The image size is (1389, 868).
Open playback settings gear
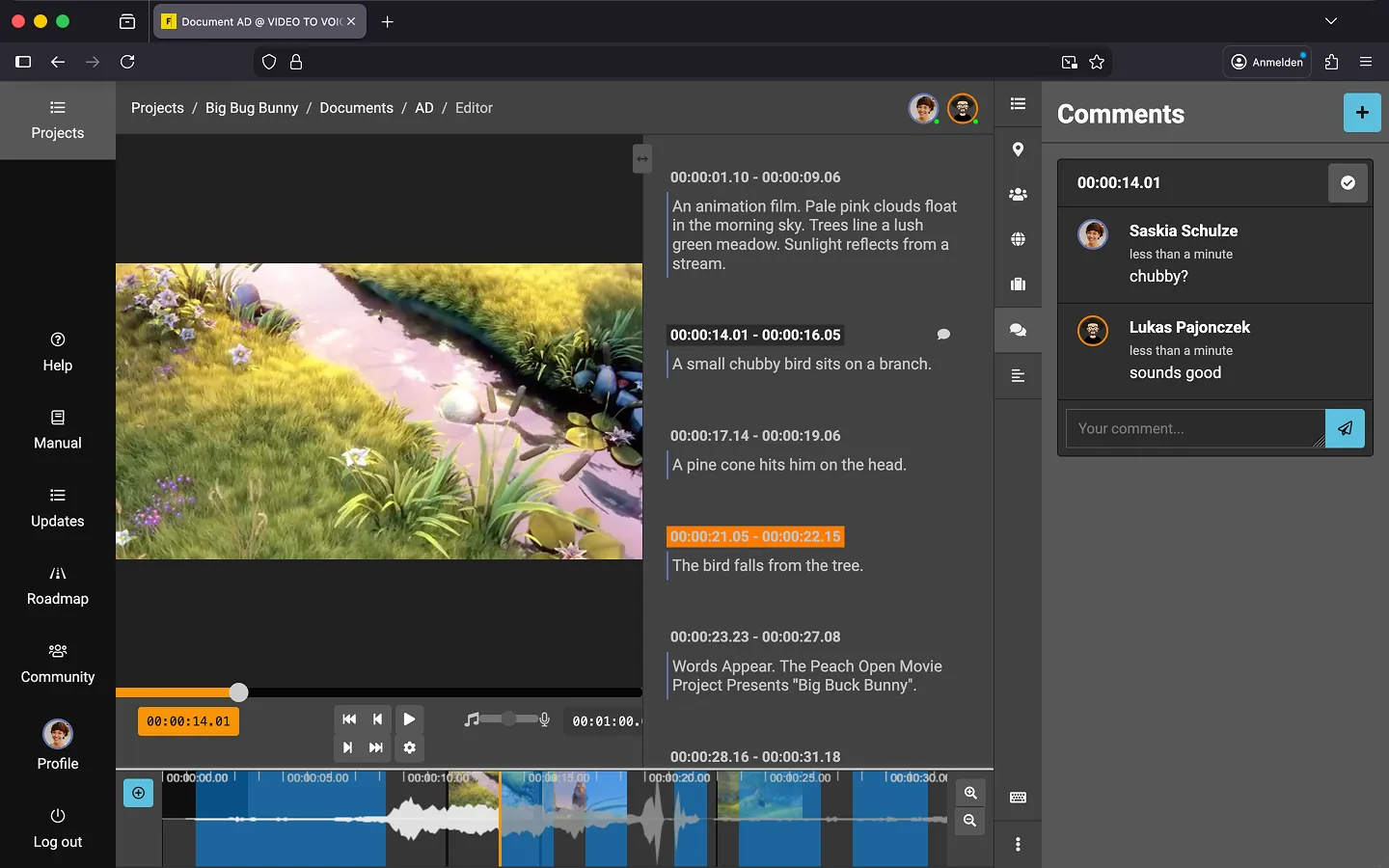pyautogui.click(x=410, y=747)
